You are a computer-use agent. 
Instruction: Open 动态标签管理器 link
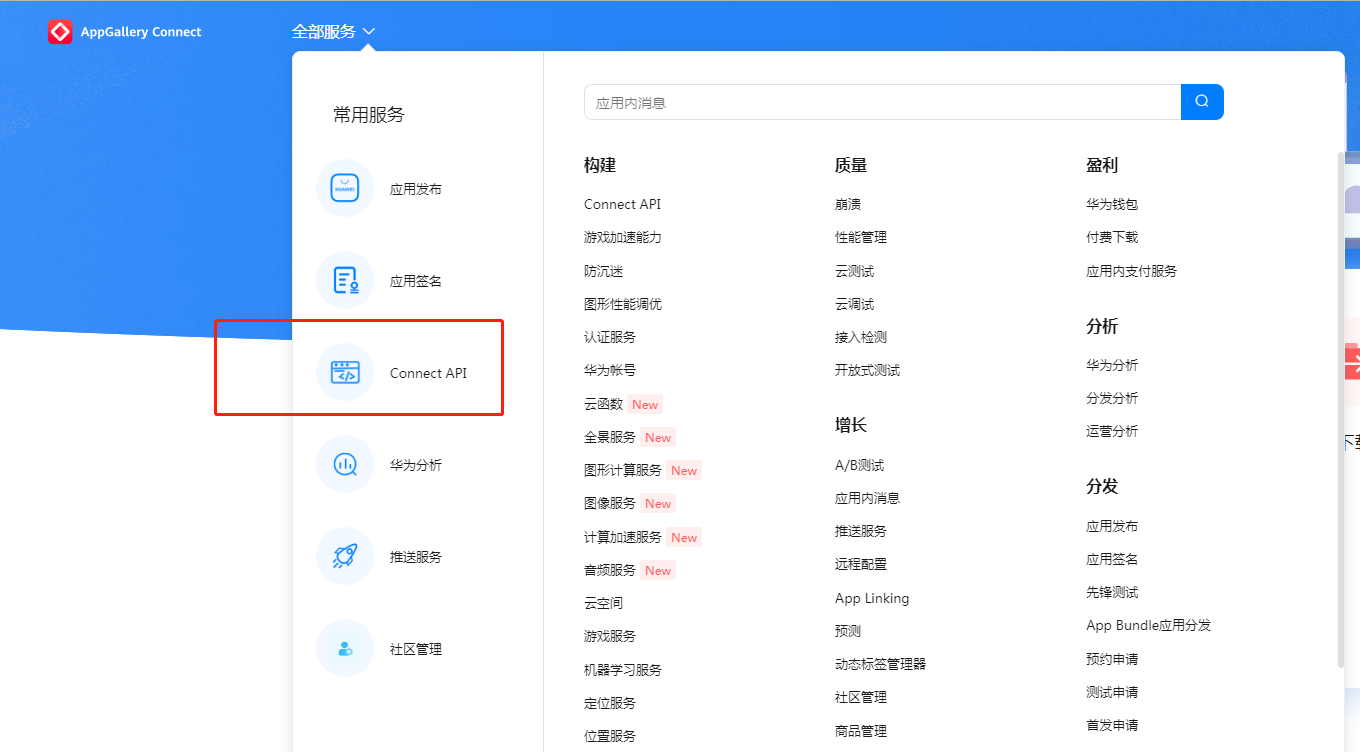pos(880,664)
